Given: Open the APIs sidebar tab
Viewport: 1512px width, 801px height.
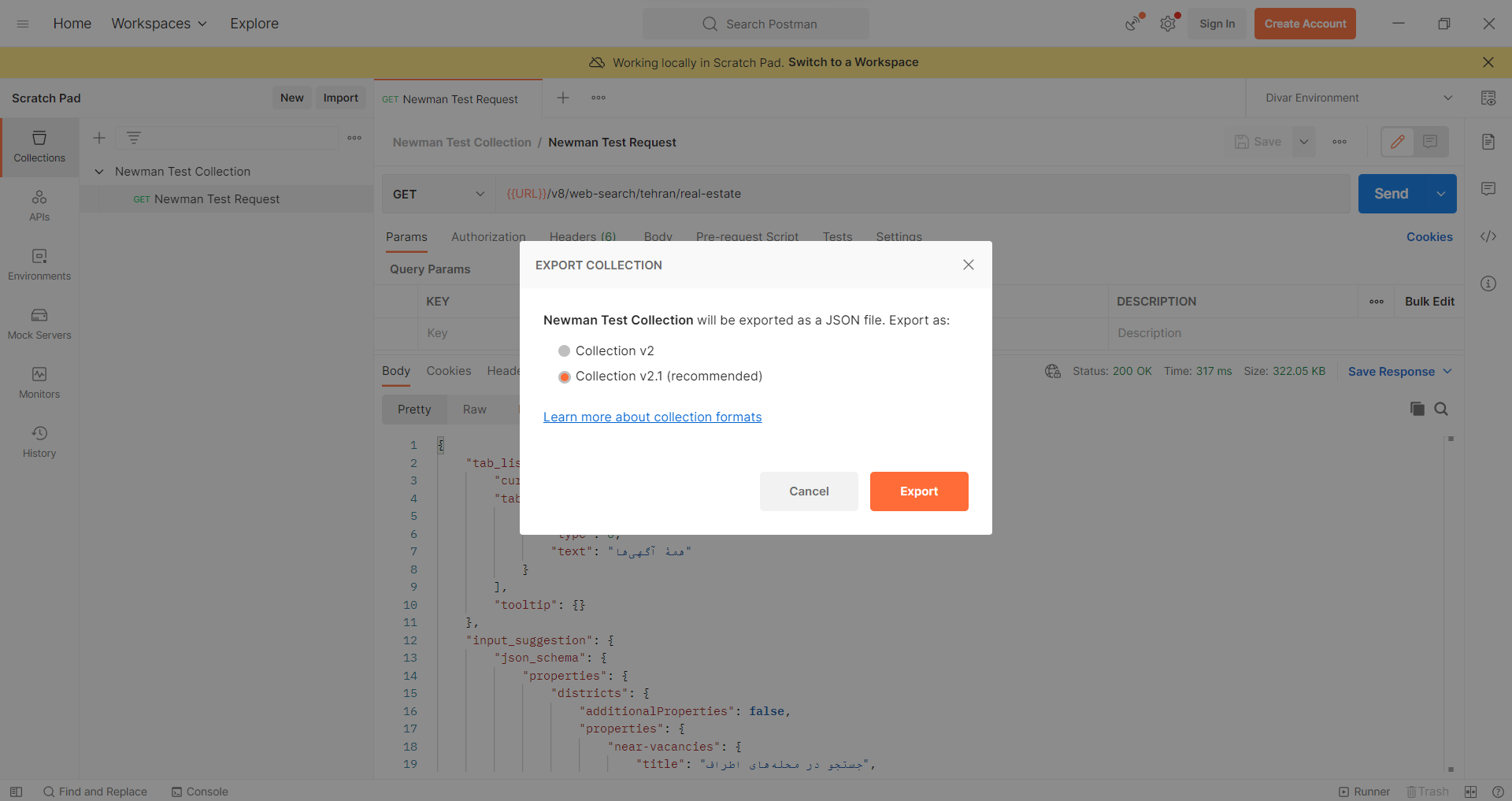Looking at the screenshot, I should click(39, 206).
